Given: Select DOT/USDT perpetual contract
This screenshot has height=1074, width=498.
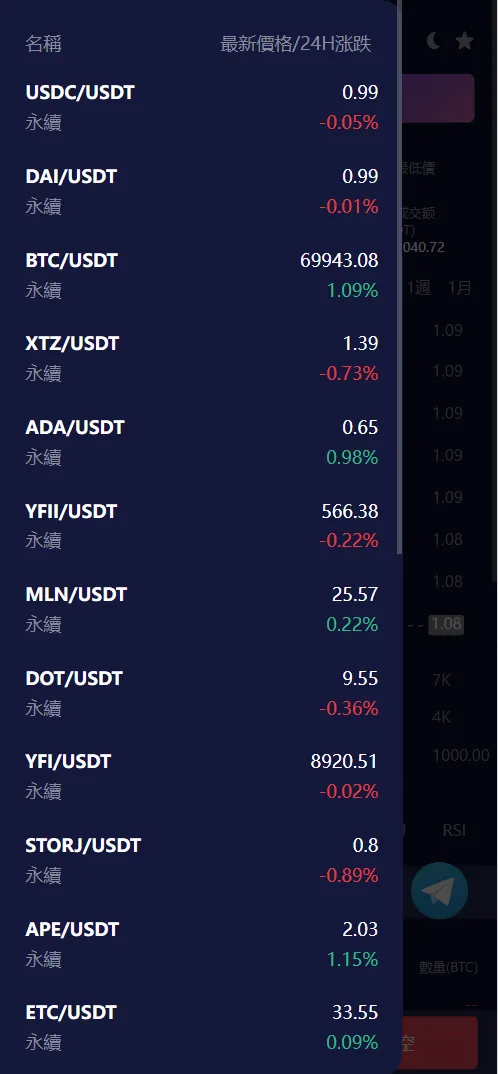Looking at the screenshot, I should point(201,692).
